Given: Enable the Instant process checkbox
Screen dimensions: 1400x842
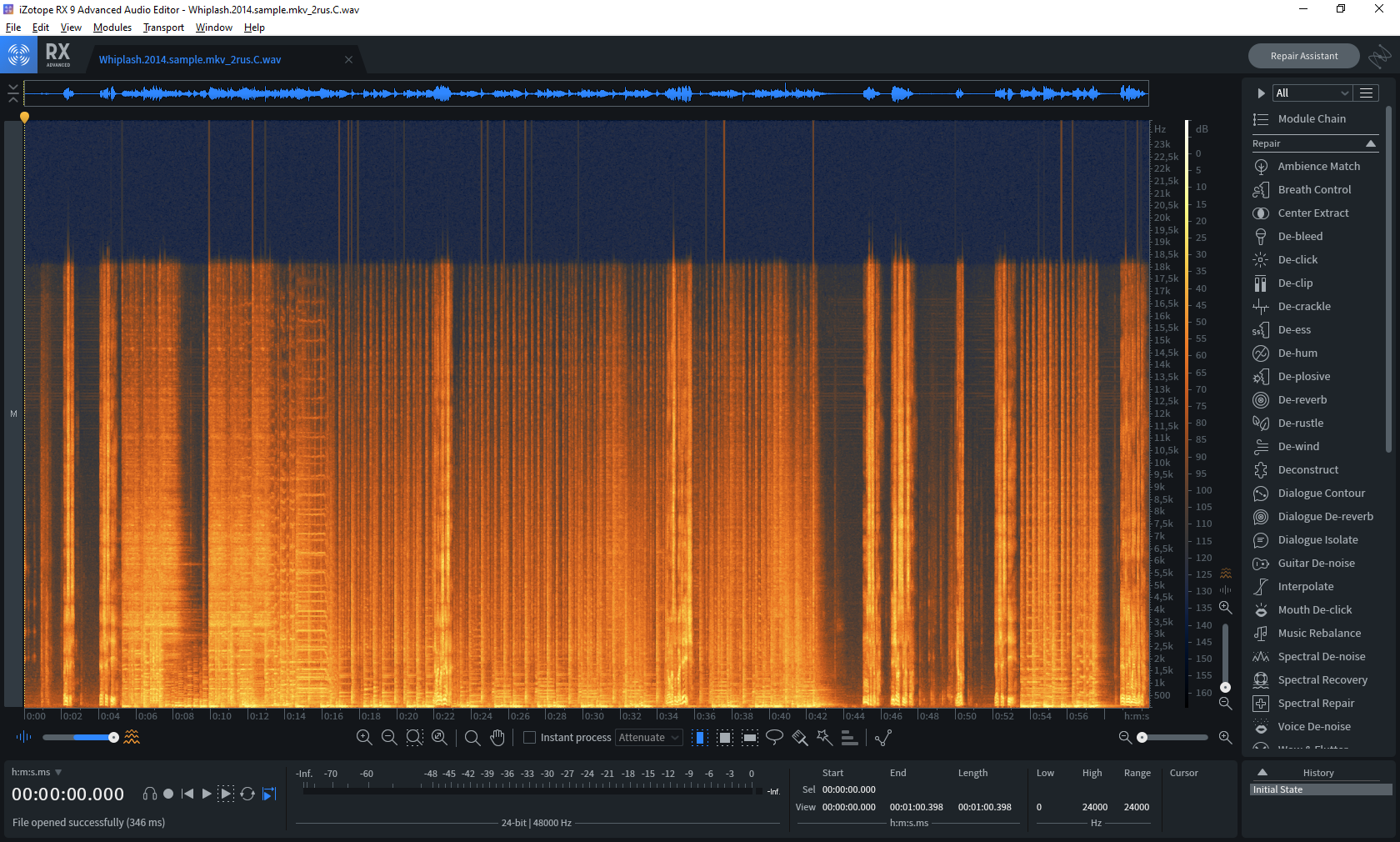Looking at the screenshot, I should click(x=529, y=737).
